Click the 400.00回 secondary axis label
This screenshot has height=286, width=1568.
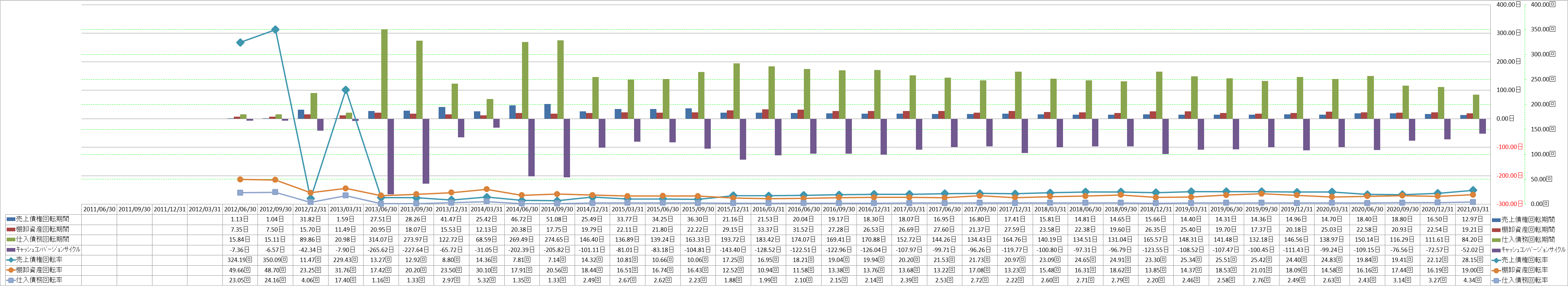coord(1543,4)
